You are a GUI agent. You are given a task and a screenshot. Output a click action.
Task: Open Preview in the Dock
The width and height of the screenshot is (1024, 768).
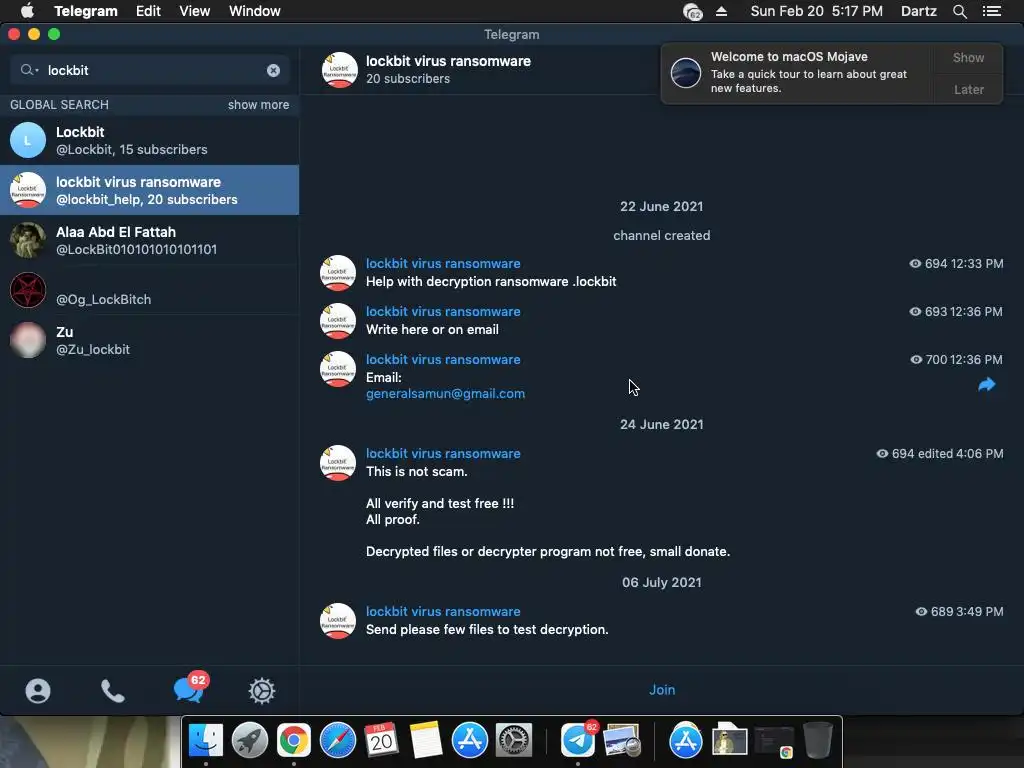coord(622,741)
